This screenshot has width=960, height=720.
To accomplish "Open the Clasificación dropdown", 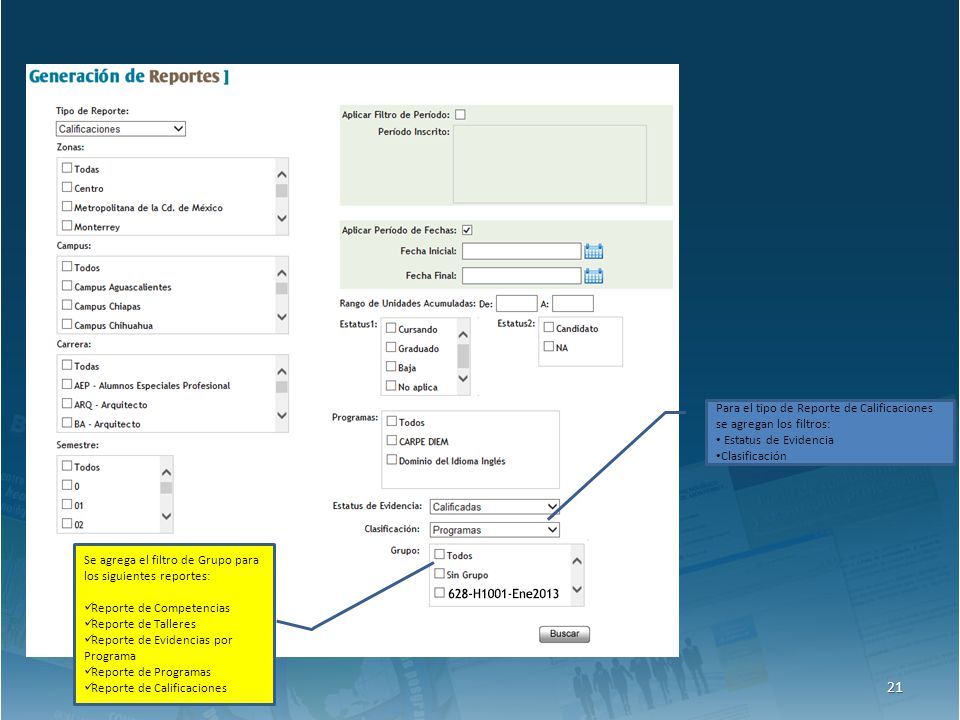I will coord(495,530).
